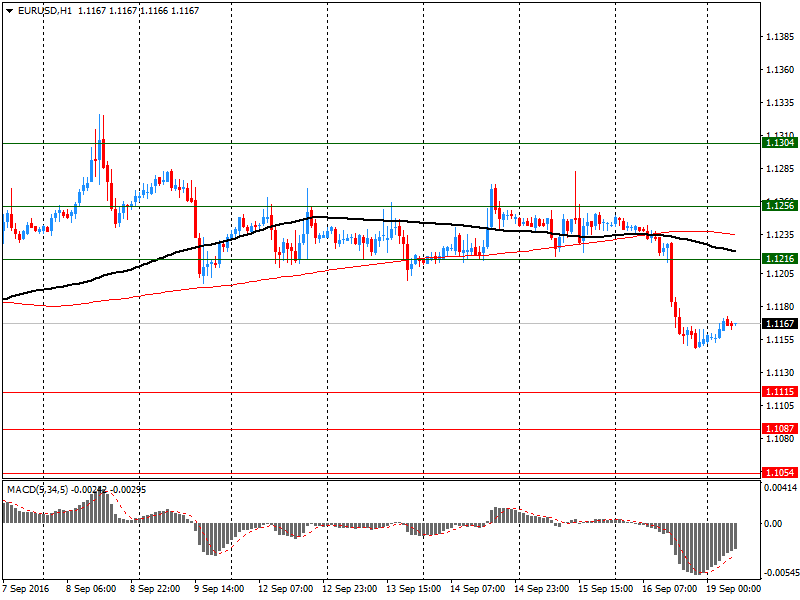This screenshot has height=600, width=800.
Task: Open the chart menu triangle beside EURUSD,H1
Action: pyautogui.click(x=10, y=11)
